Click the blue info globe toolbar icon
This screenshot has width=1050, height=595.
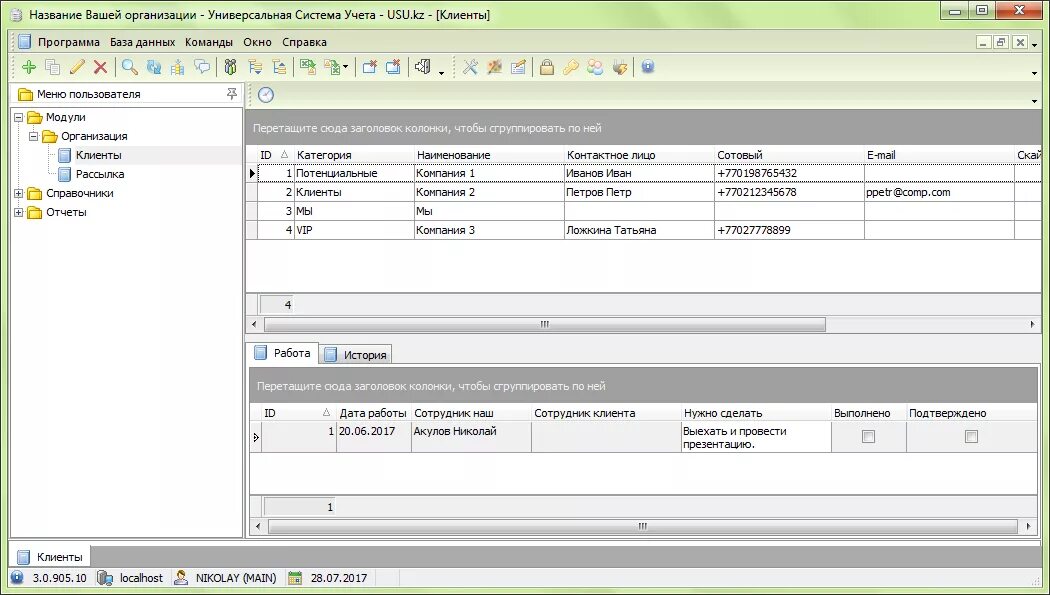[x=648, y=67]
